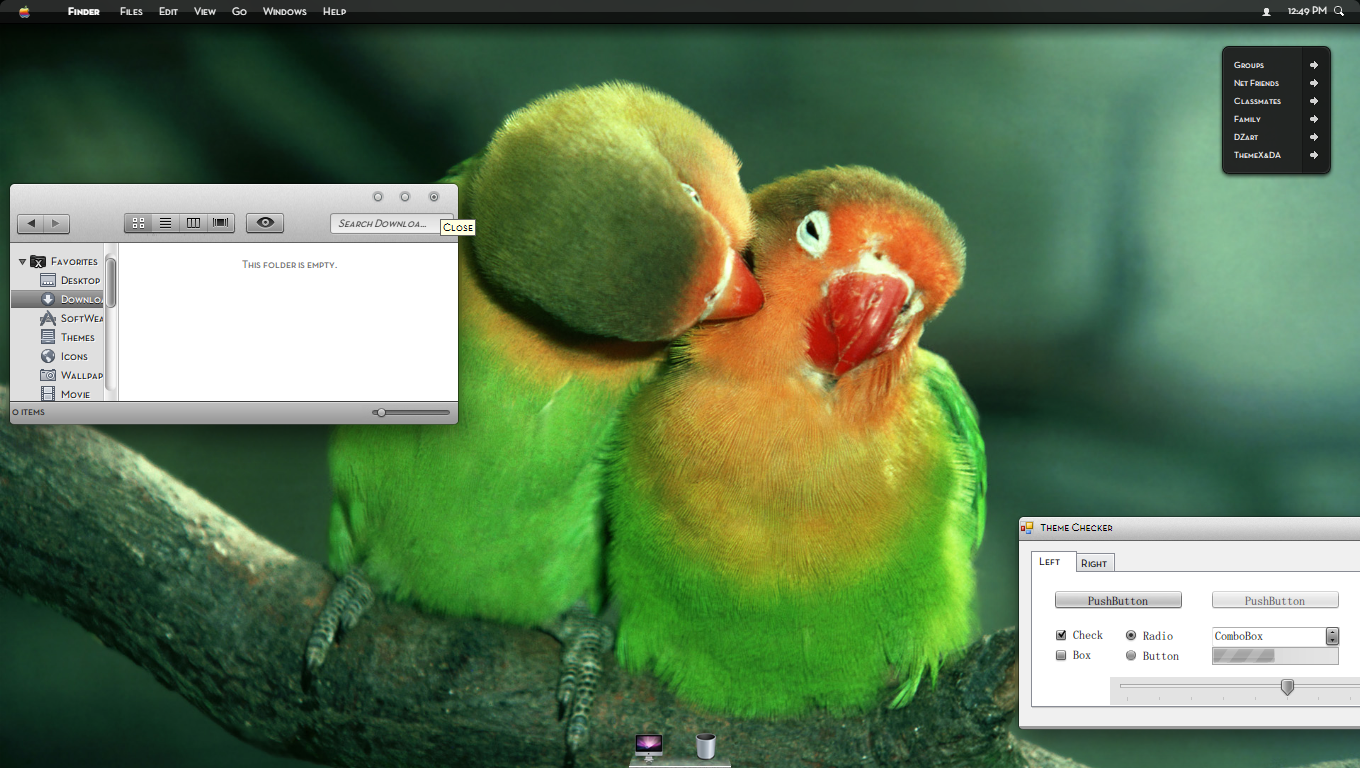Switch to icon grid view
Viewport: 1360px width, 768px height.
[138, 223]
